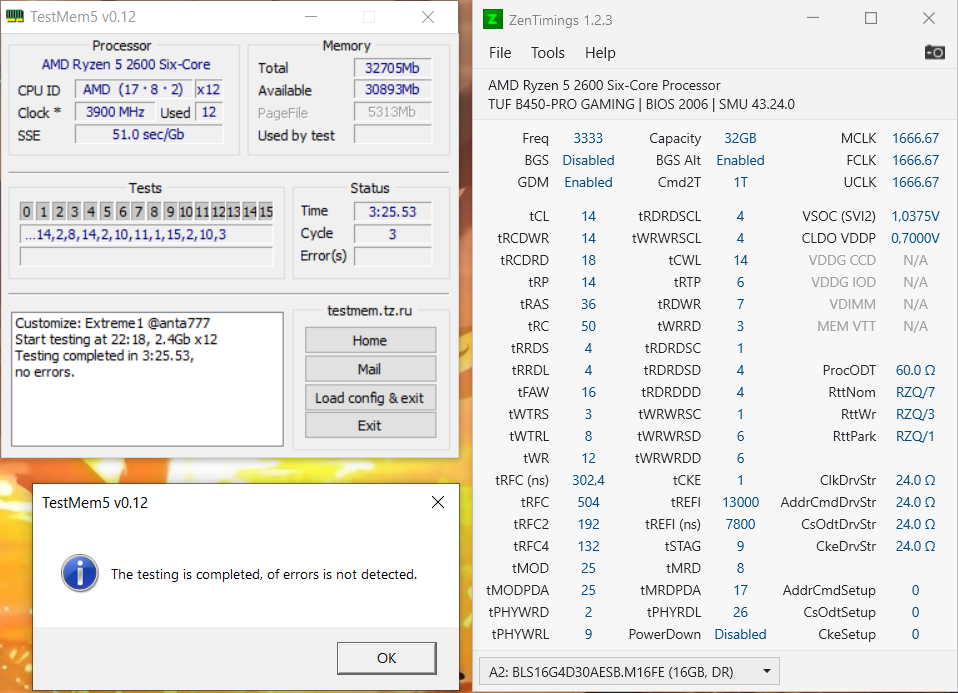Click the Exit button in TestMem5
958x693 pixels.
(370, 425)
